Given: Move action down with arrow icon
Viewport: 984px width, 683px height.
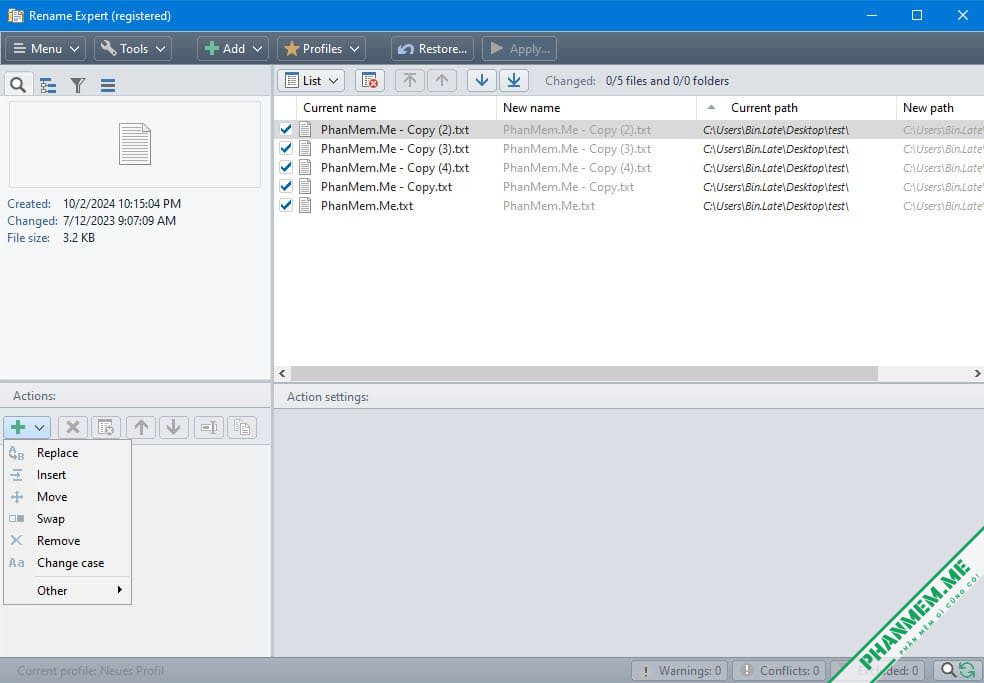Looking at the screenshot, I should coord(174,428).
